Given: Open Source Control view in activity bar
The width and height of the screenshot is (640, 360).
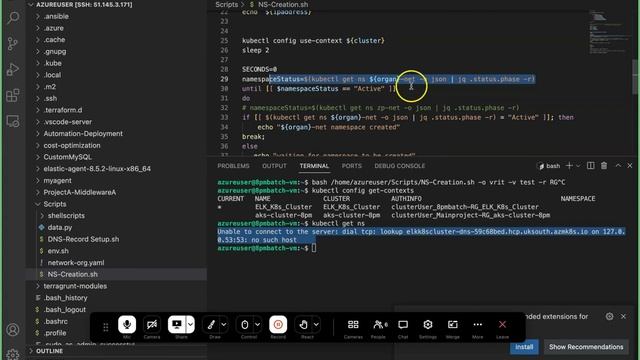Looking at the screenshot, I should pyautogui.click(x=13, y=43).
